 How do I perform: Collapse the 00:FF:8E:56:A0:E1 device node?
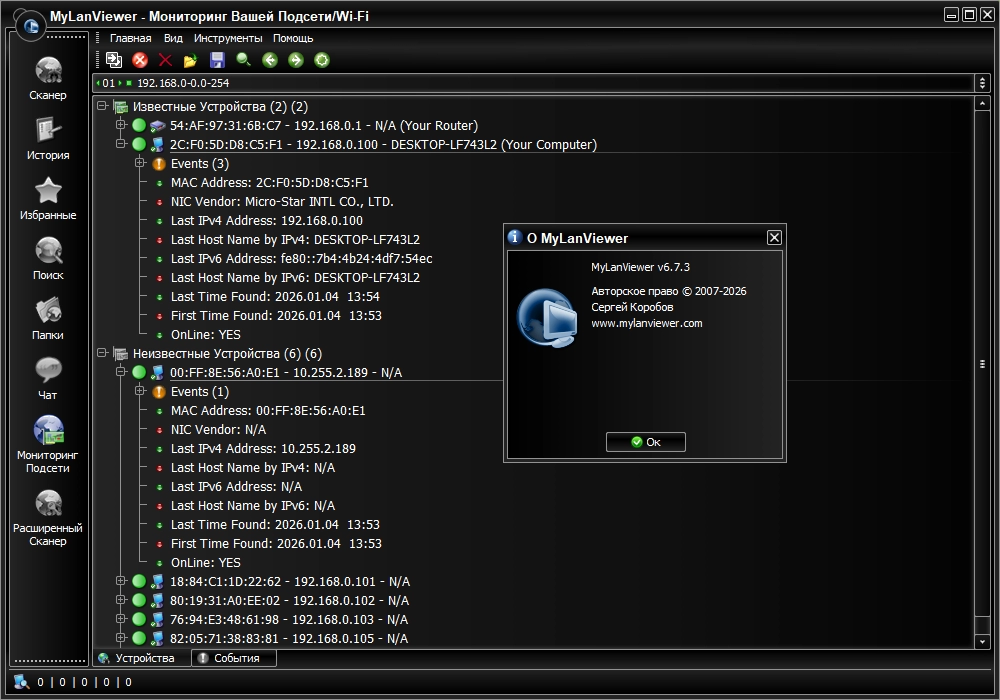click(x=121, y=372)
